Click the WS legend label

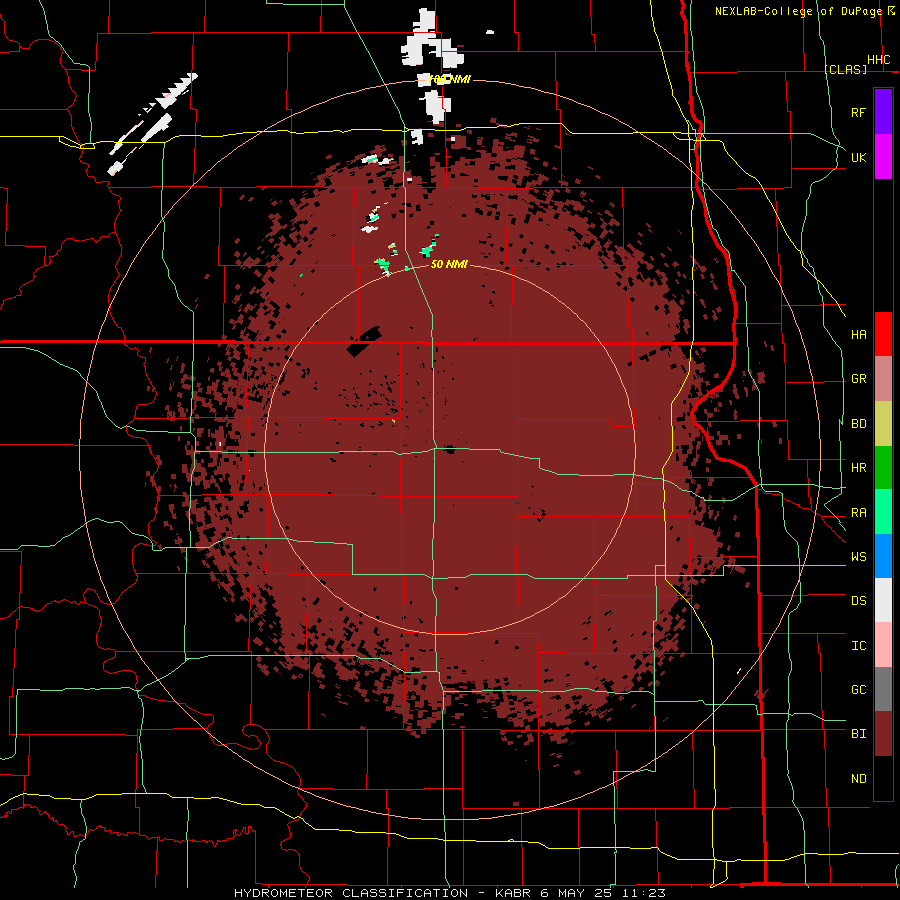858,557
